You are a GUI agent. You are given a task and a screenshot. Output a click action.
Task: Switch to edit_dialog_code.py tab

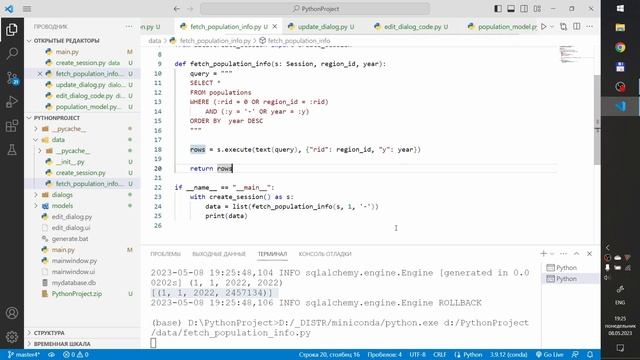pos(412,27)
